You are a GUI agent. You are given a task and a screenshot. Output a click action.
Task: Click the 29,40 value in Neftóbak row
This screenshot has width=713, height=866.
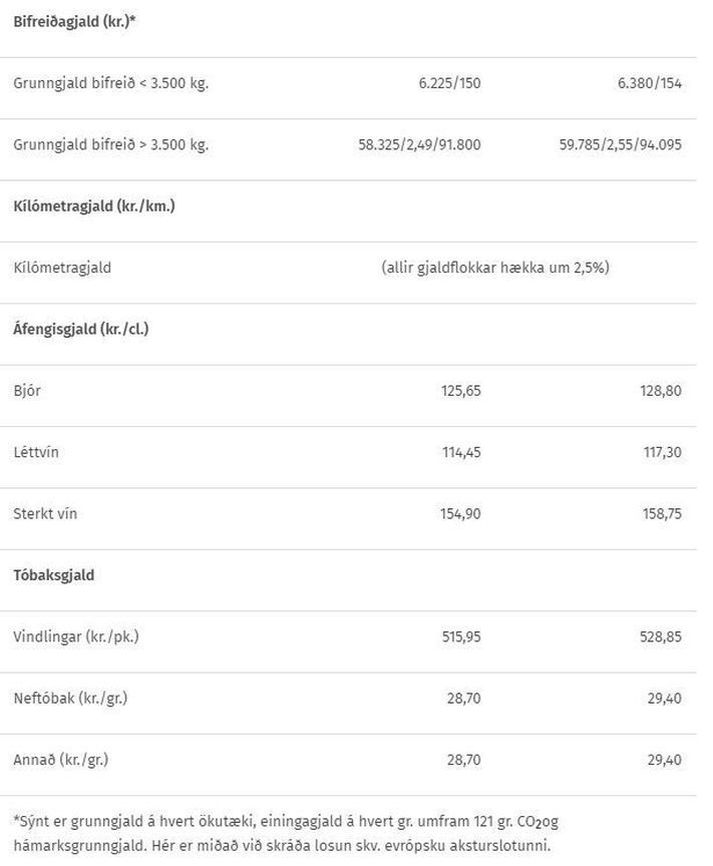tap(664, 698)
